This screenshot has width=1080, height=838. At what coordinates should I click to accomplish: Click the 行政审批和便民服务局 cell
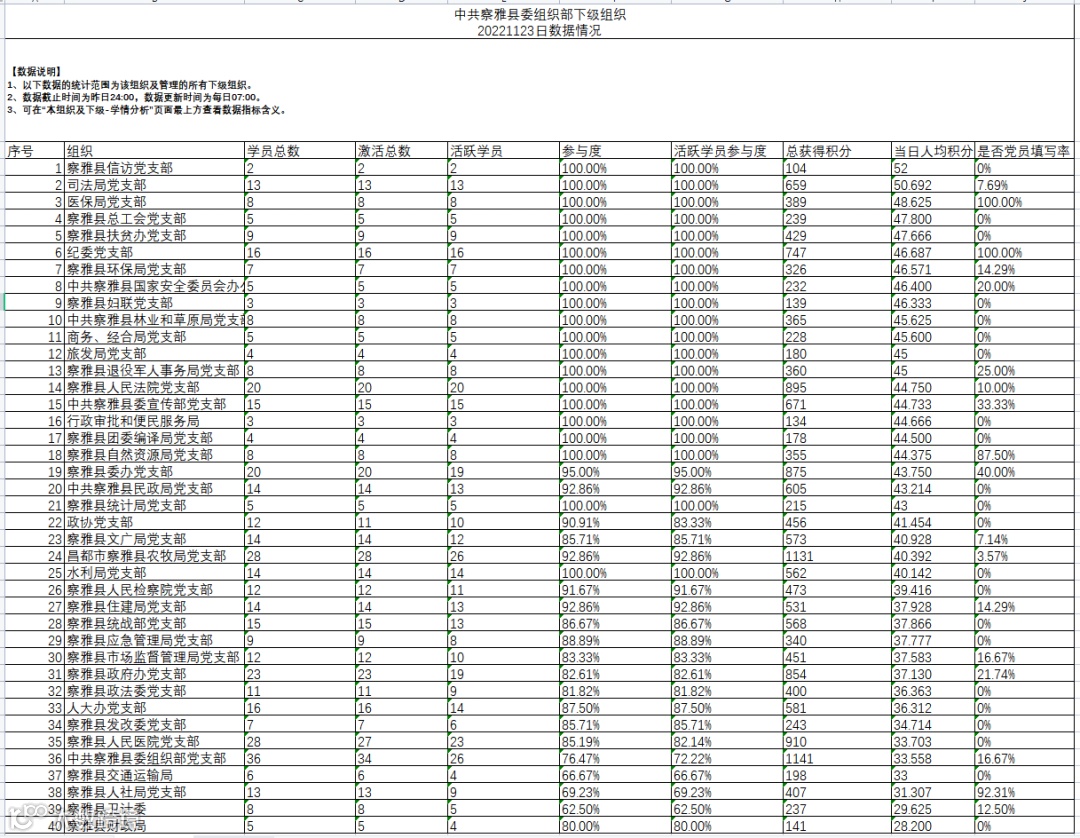tap(155, 421)
